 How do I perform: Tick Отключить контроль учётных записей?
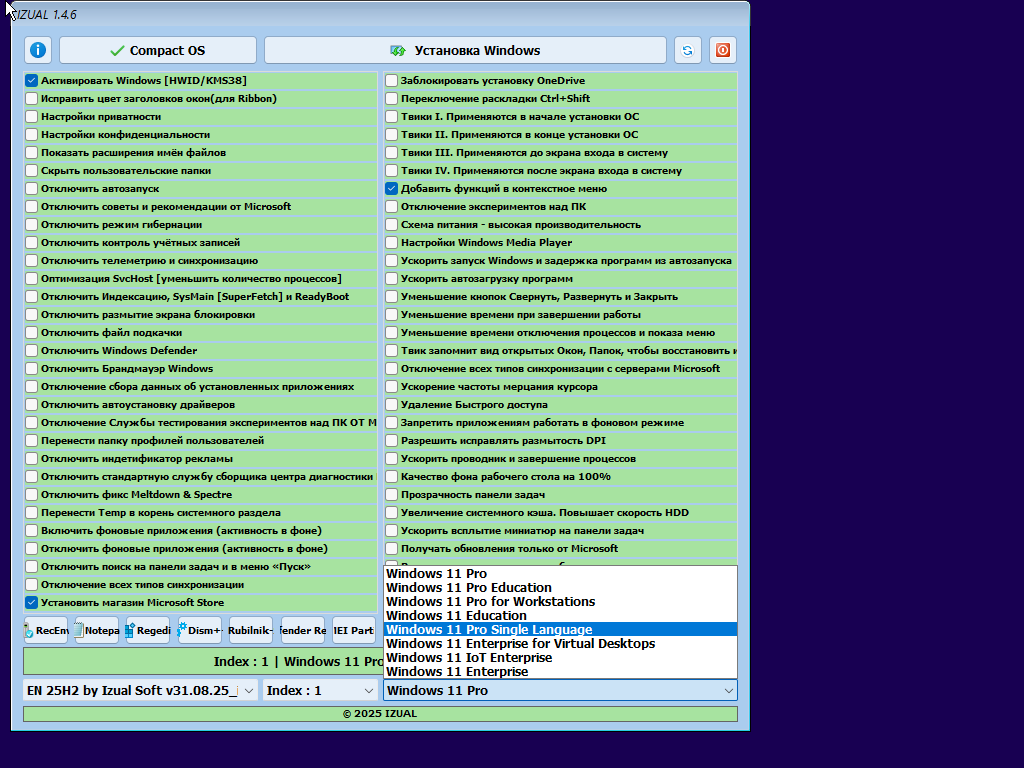[x=31, y=242]
